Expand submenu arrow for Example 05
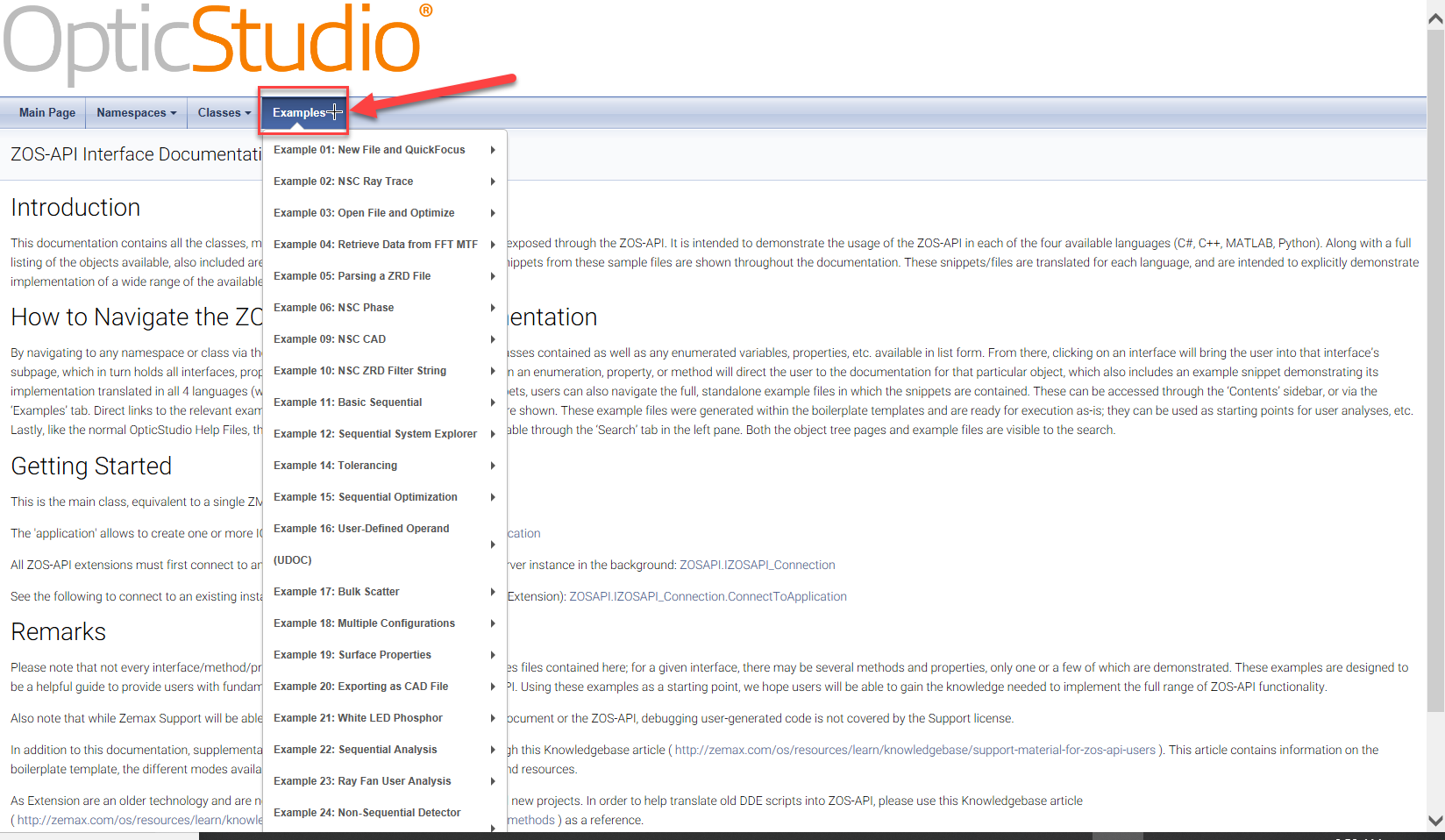The width and height of the screenshot is (1445, 840). [493, 276]
